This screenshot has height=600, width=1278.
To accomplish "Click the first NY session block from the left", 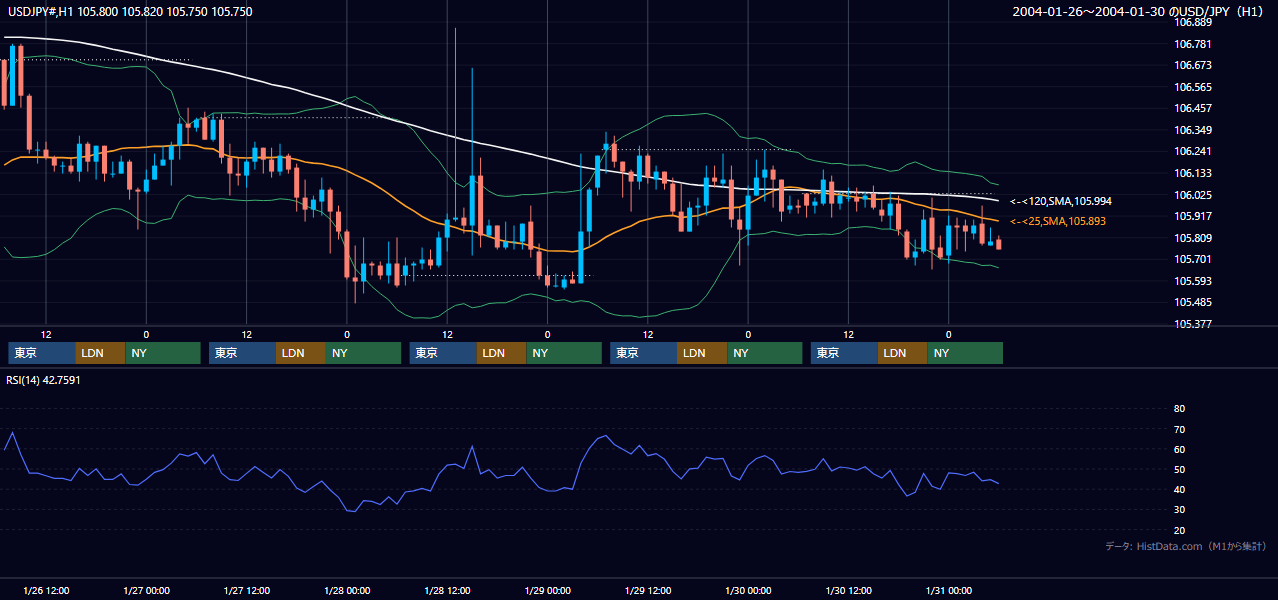I will [163, 353].
